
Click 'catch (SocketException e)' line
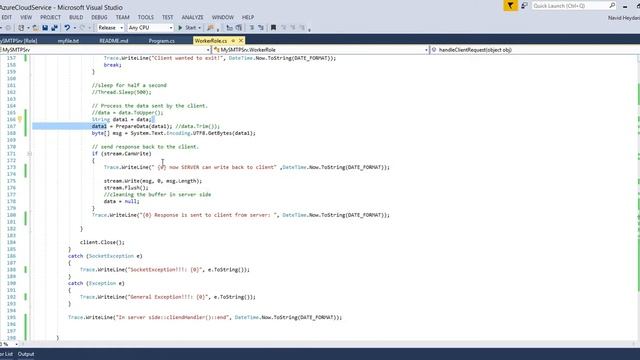[x=105, y=256]
